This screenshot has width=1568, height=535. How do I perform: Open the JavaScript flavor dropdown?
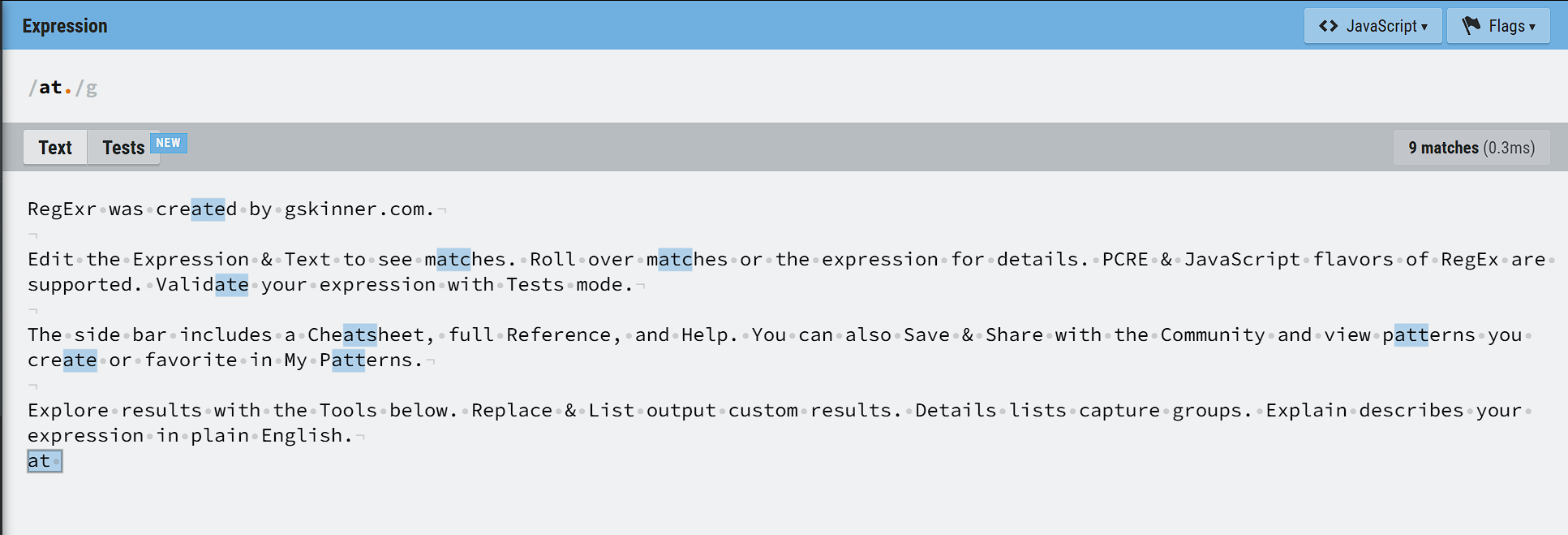coord(1373,26)
